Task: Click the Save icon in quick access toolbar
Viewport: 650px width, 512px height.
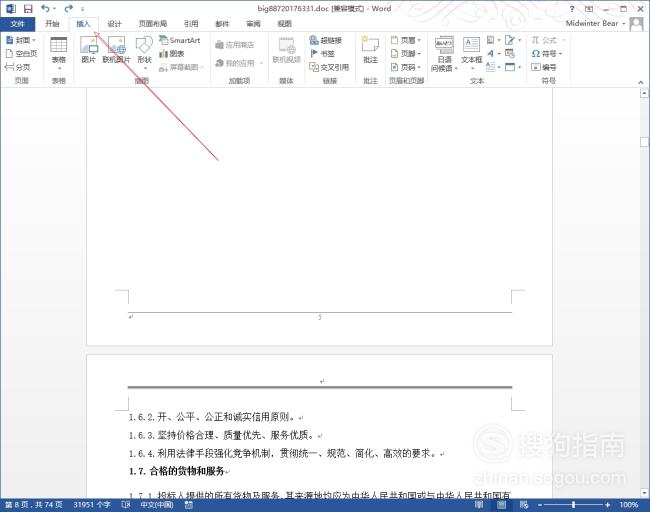Action: 28,8
